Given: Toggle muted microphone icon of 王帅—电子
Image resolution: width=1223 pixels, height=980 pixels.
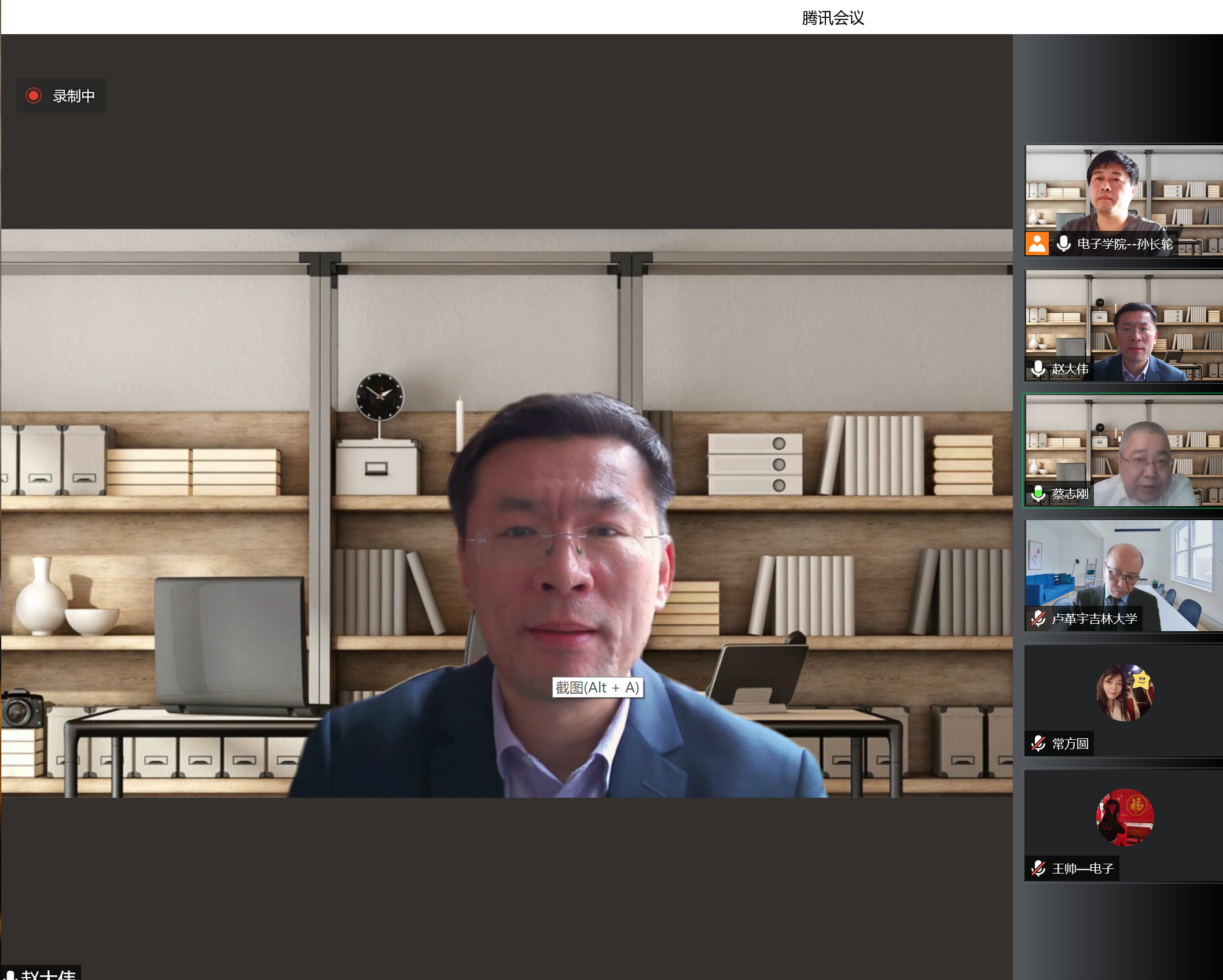Looking at the screenshot, I should (x=1038, y=868).
